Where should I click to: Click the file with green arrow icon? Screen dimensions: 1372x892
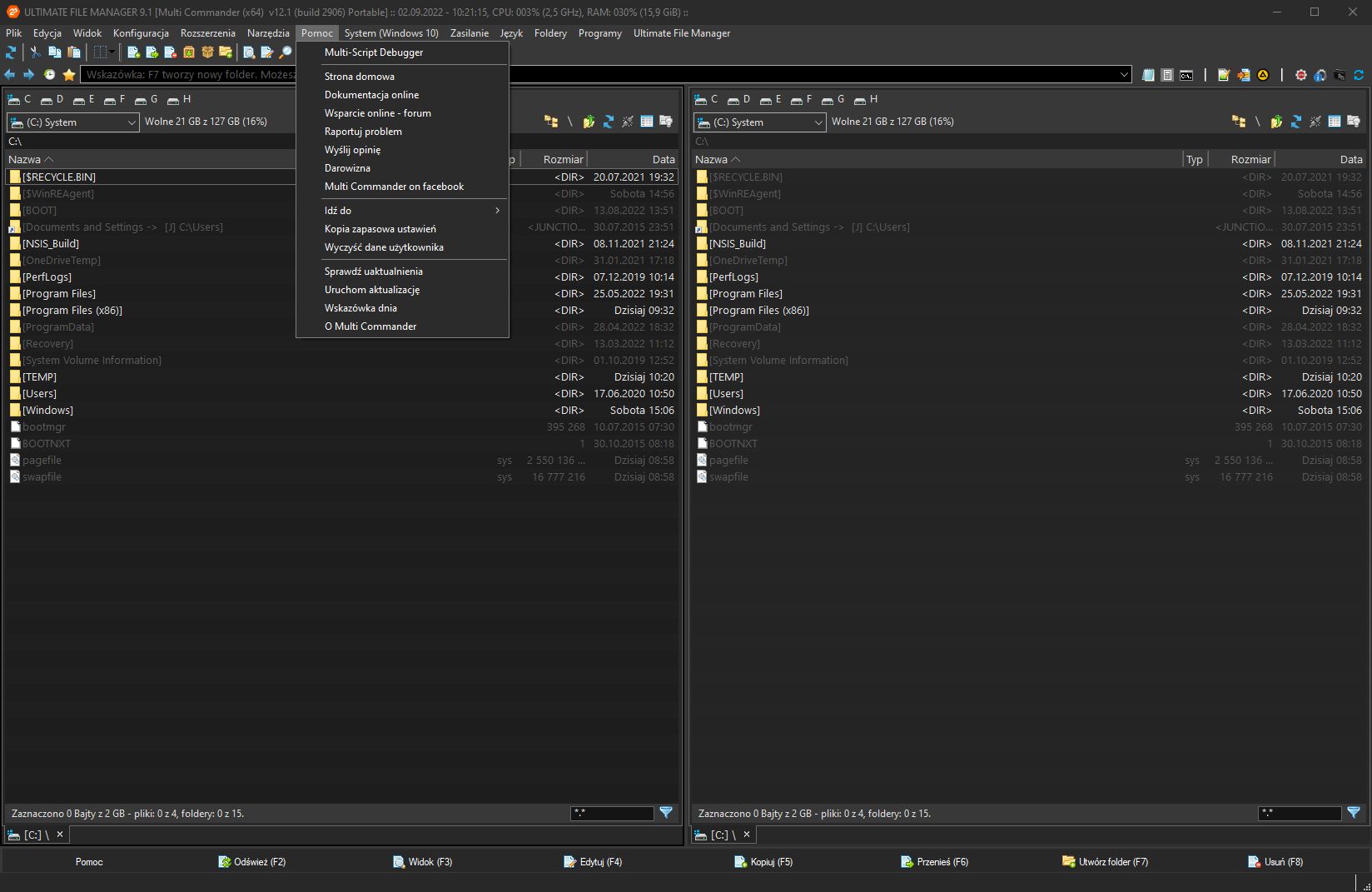(152, 52)
